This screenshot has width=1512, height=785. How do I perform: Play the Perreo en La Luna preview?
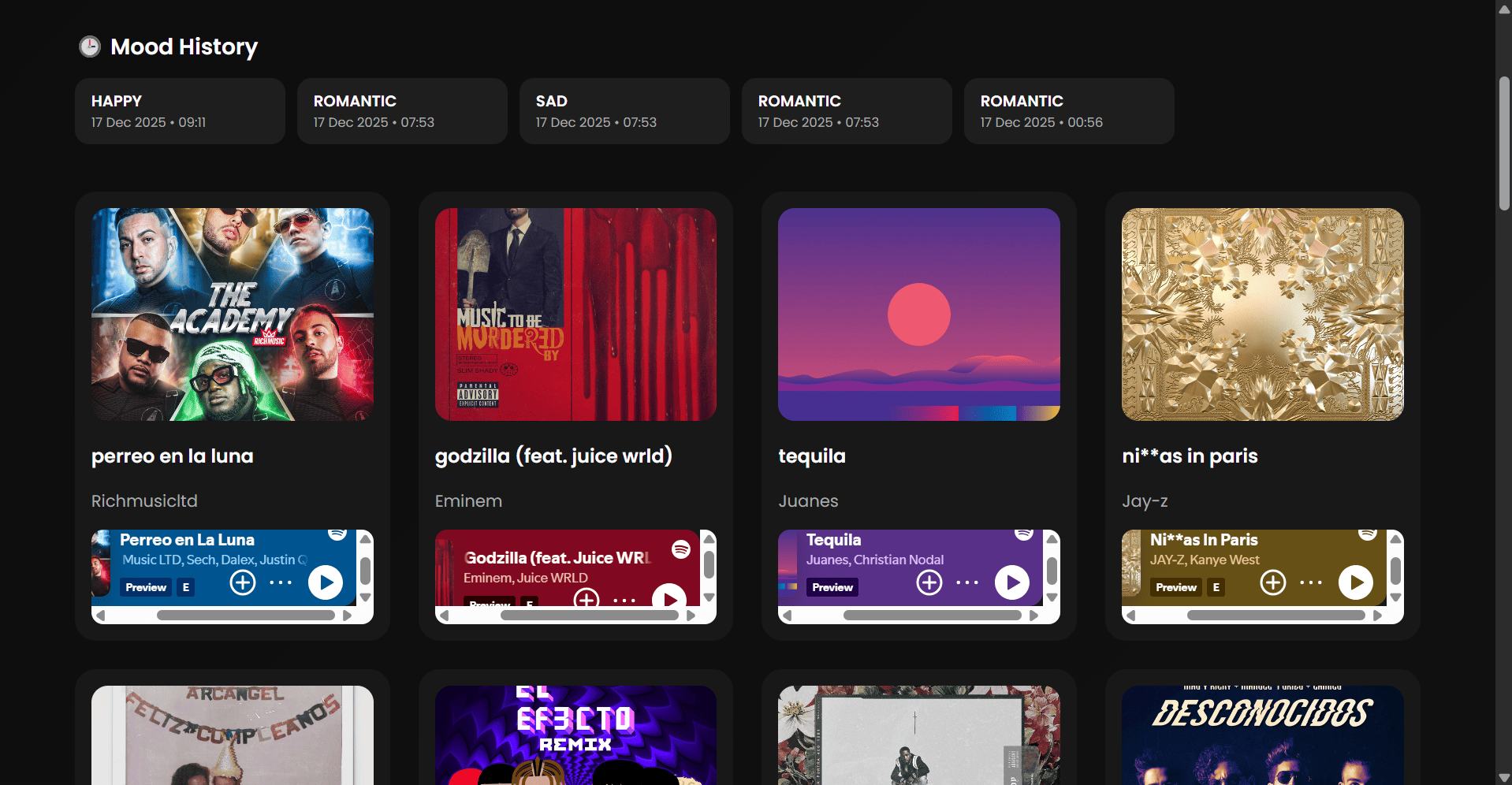(324, 582)
